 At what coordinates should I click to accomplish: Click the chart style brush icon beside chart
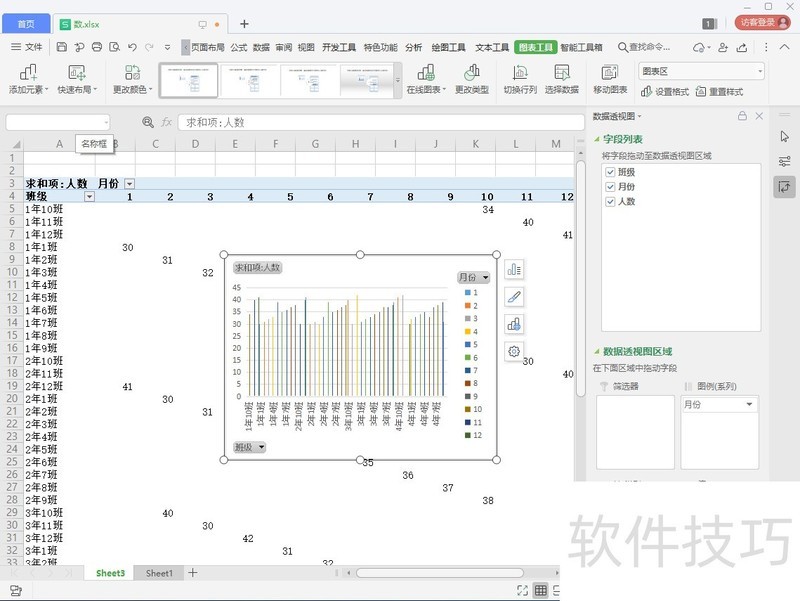click(x=515, y=296)
